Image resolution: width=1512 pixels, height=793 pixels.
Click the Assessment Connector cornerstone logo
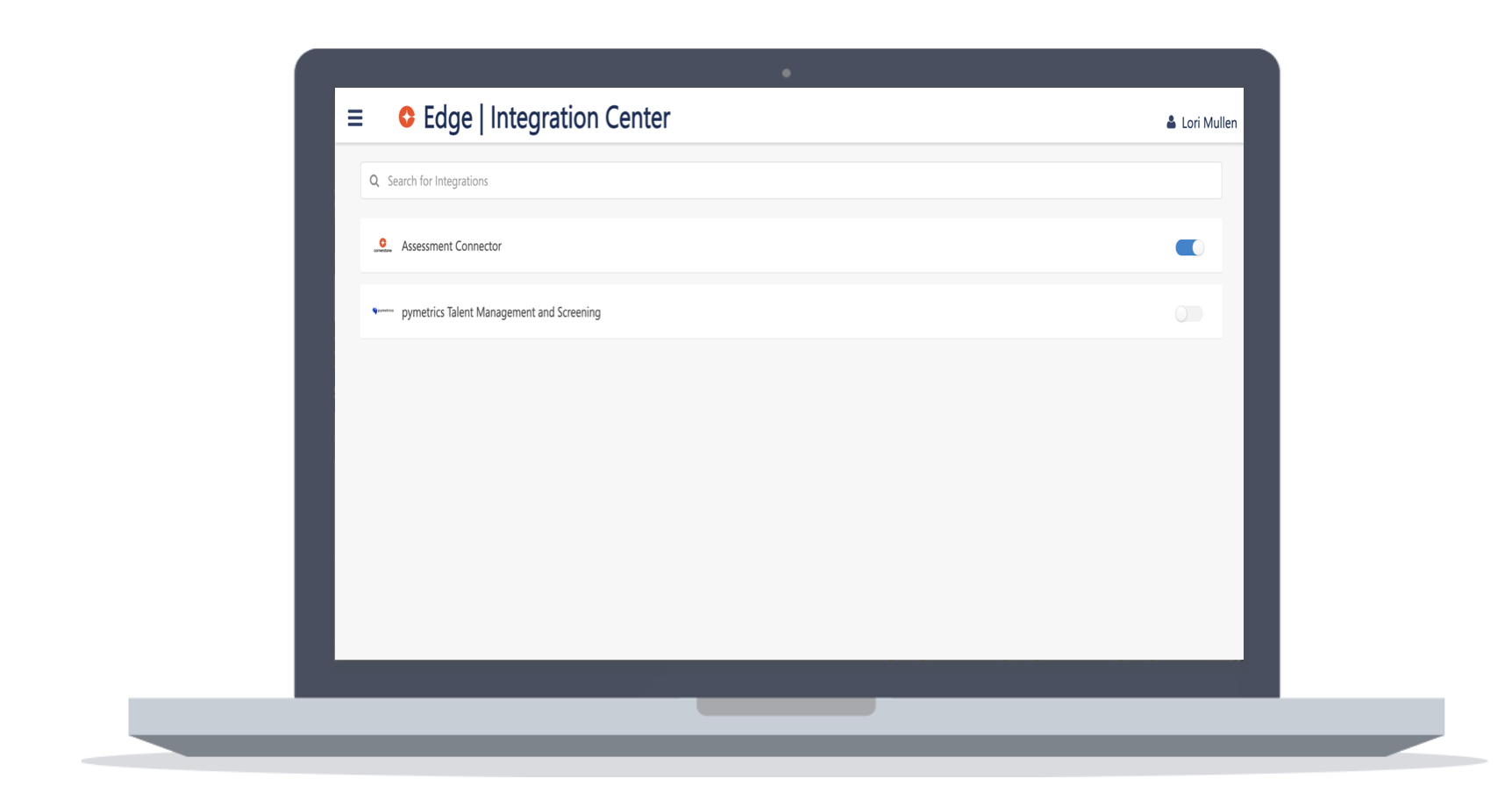tap(383, 245)
